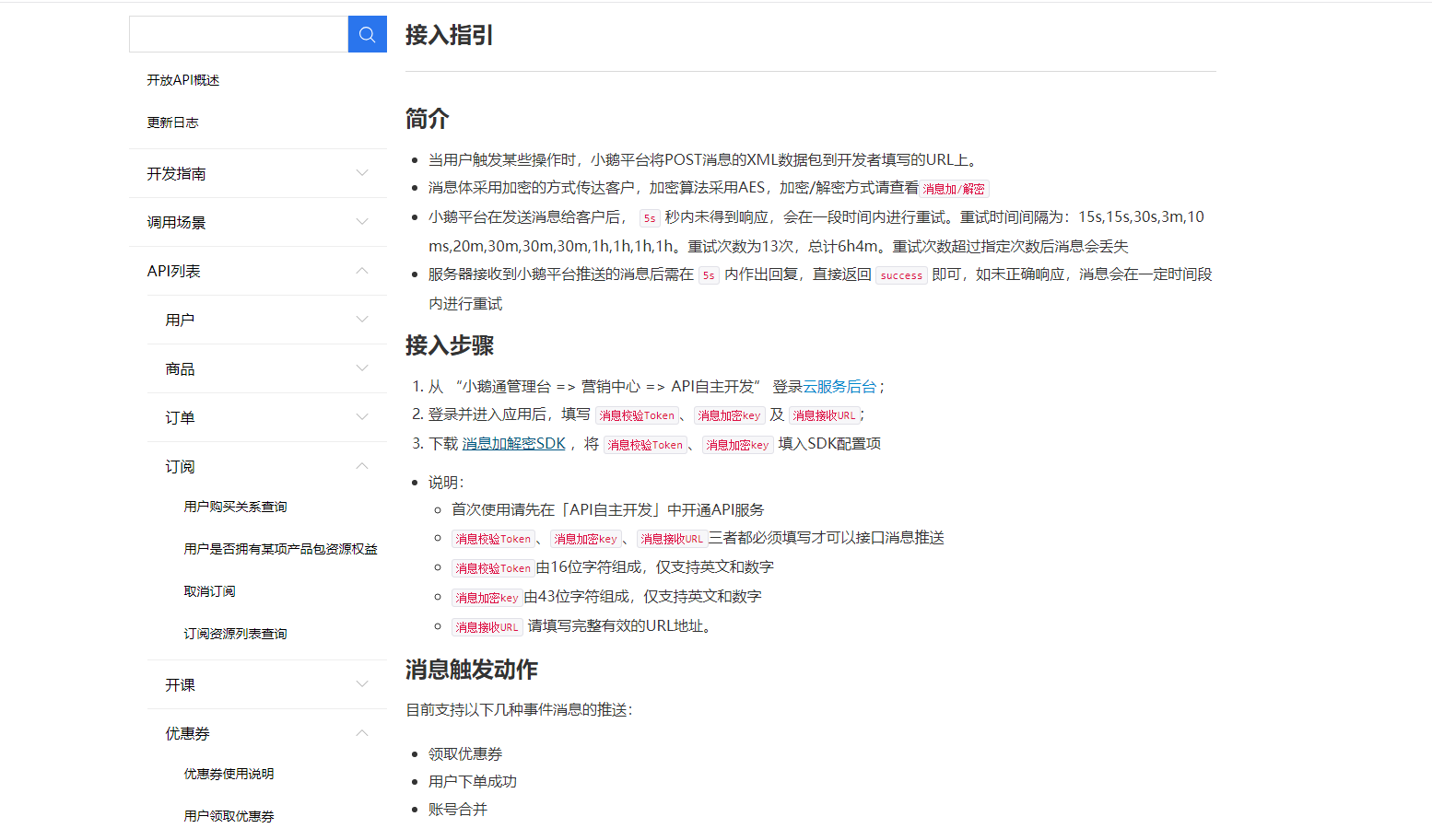Click 账号合并 bullet item

[x=458, y=810]
